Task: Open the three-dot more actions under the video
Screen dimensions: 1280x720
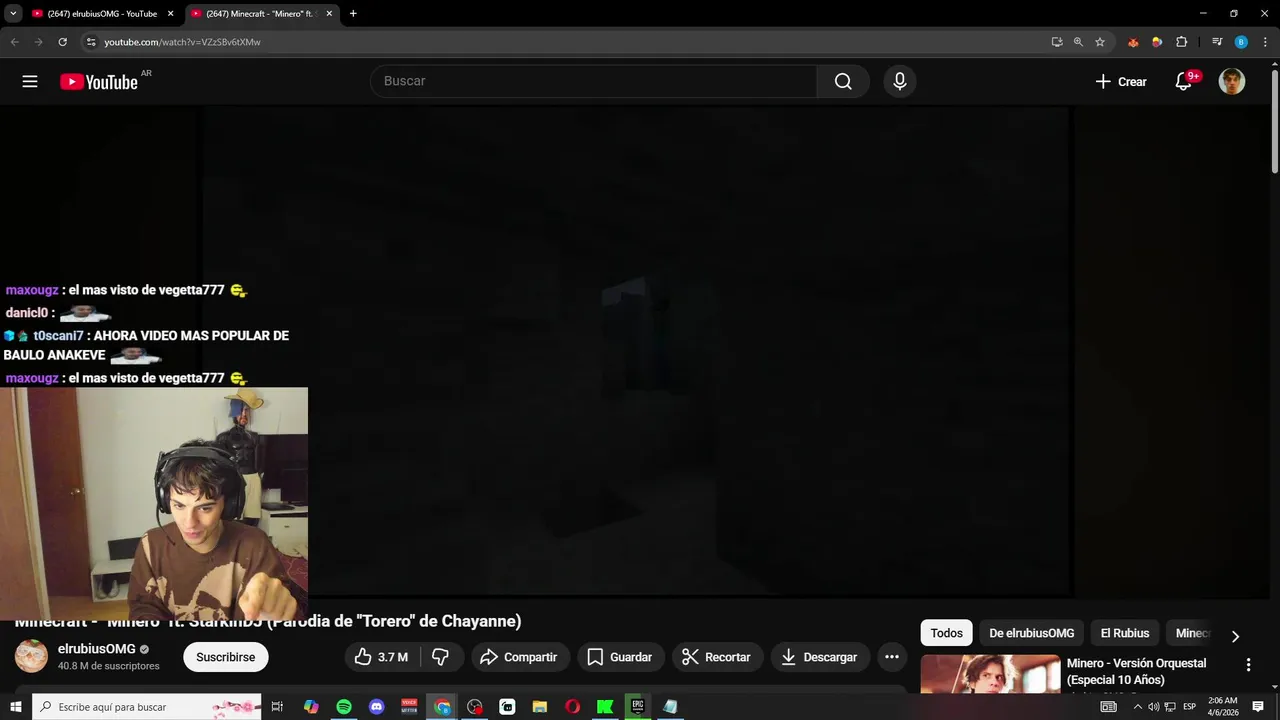Action: coord(892,657)
